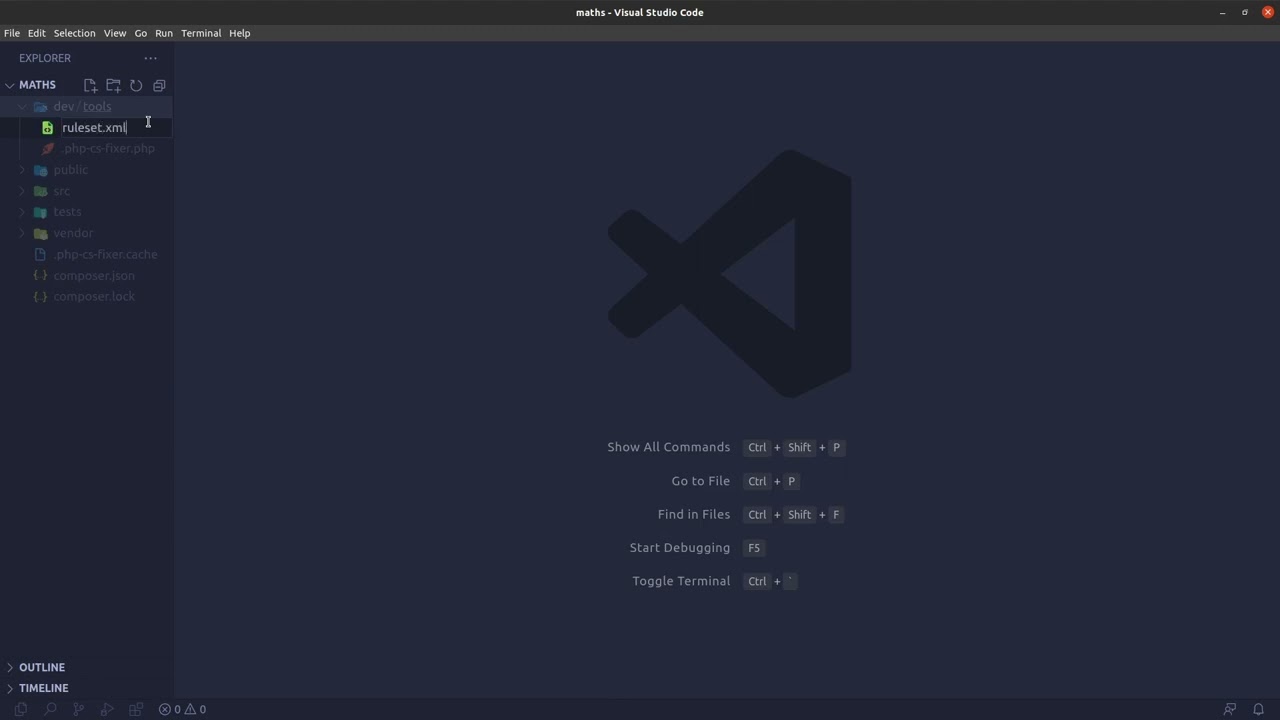1280x720 pixels.
Task: Click the .php-cs-fixer.cache file icon
Action: (40, 255)
